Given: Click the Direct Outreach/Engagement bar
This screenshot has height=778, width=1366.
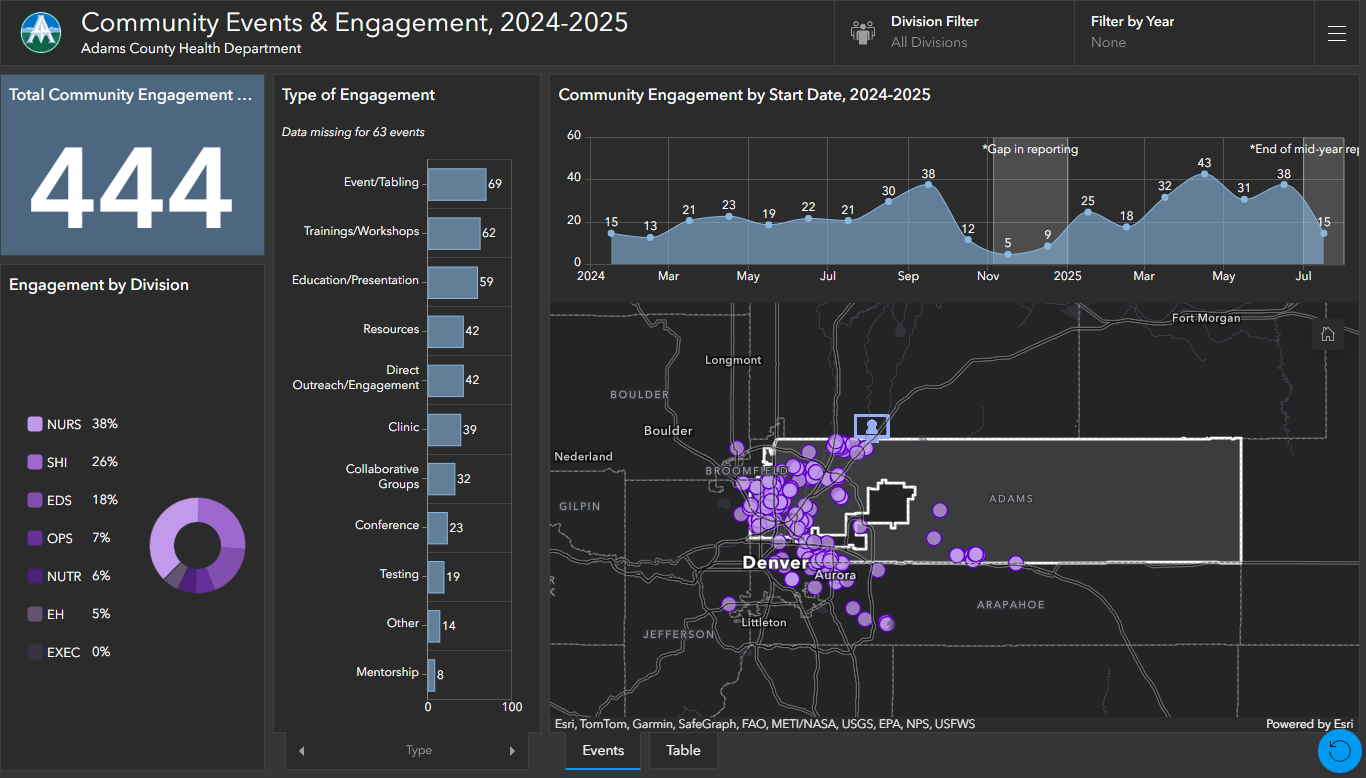Looking at the screenshot, I should click(446, 380).
